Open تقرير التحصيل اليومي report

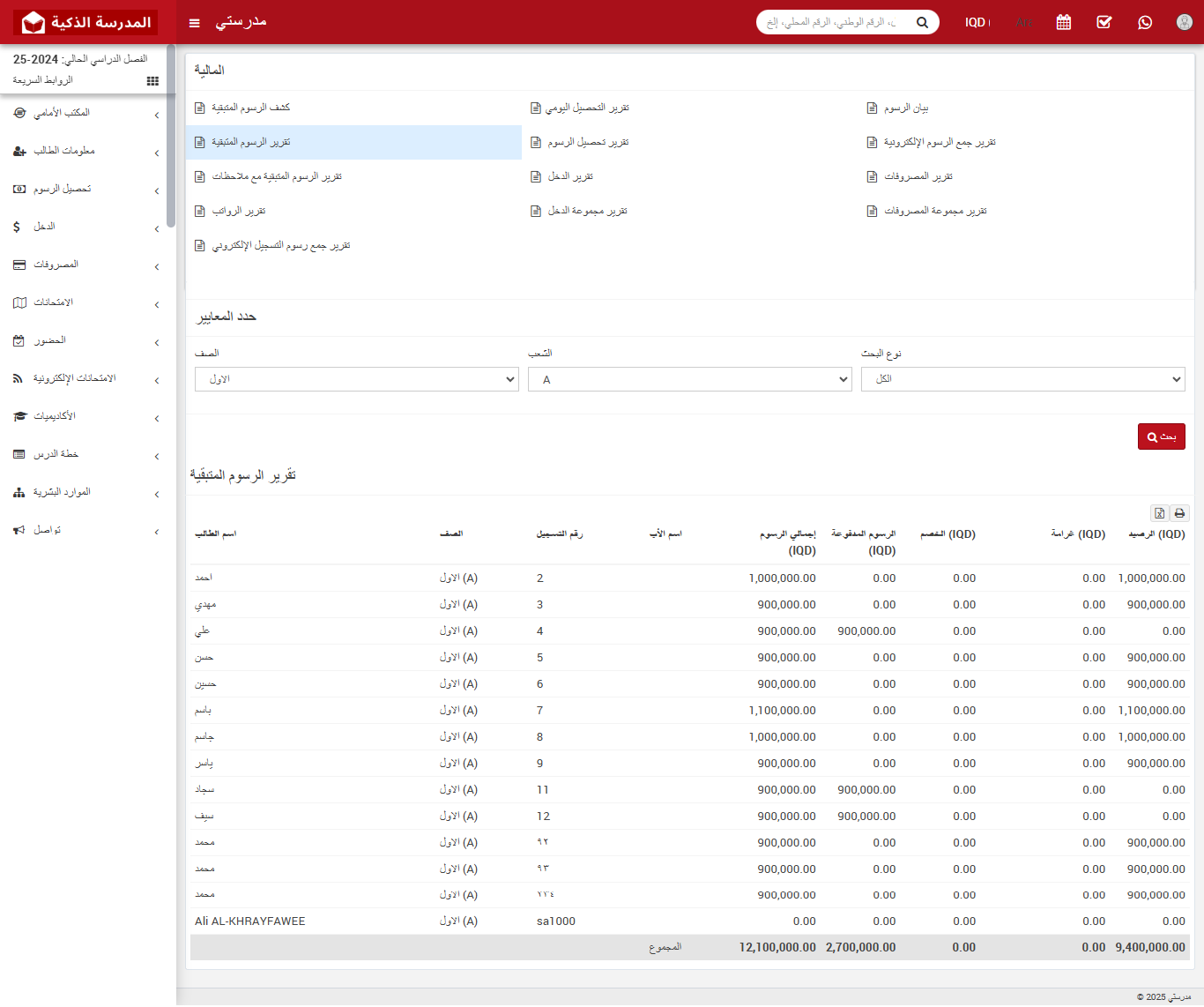(586, 108)
